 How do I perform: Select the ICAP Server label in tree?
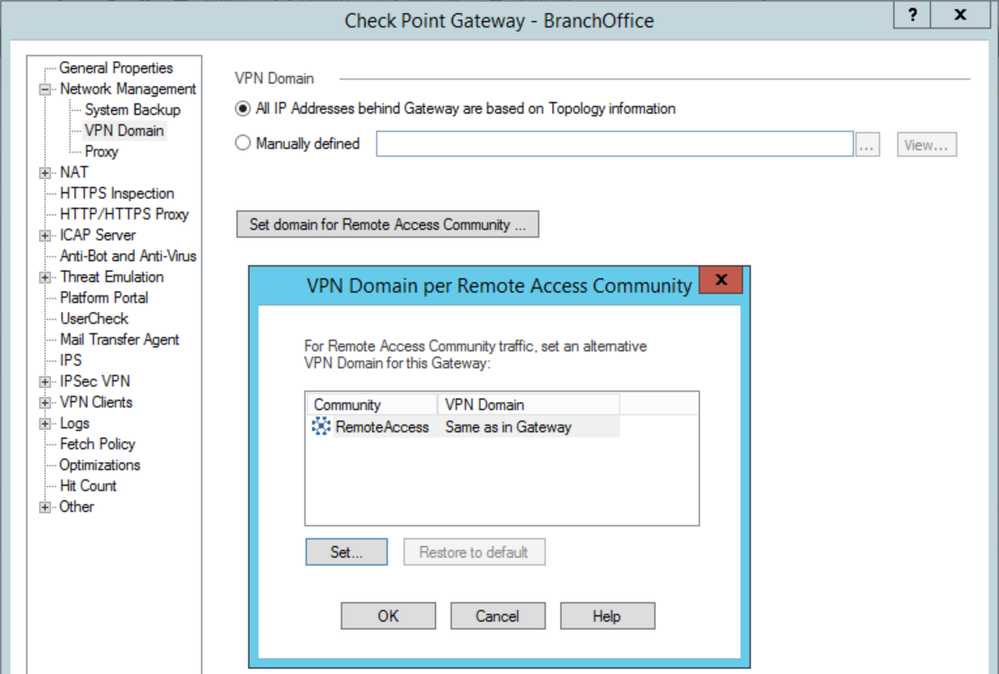coord(97,235)
